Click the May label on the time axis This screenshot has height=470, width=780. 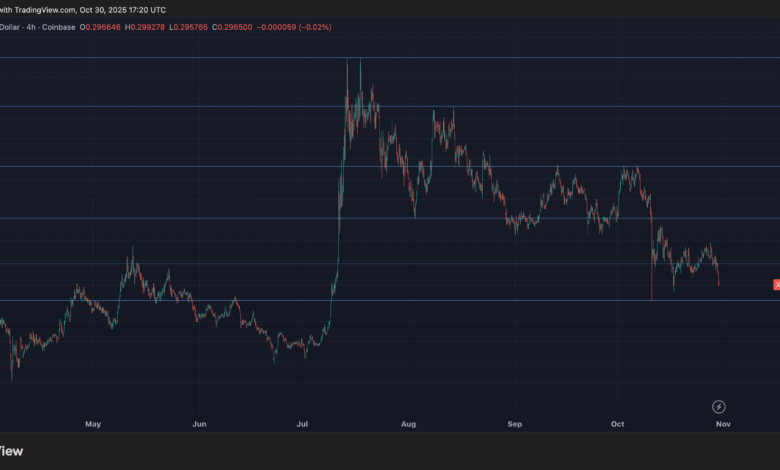(93, 424)
